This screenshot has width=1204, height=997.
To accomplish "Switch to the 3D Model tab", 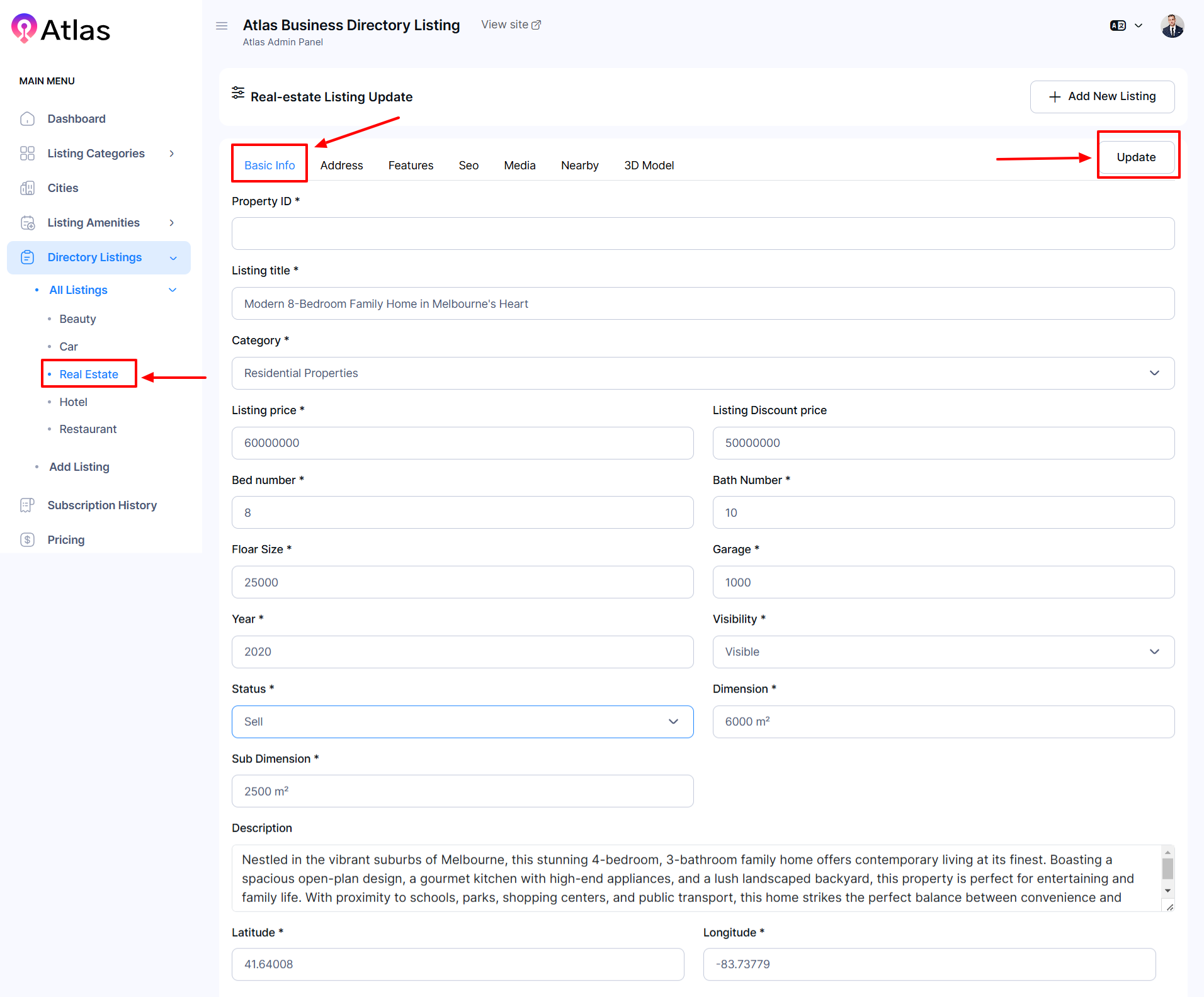I will (x=649, y=166).
